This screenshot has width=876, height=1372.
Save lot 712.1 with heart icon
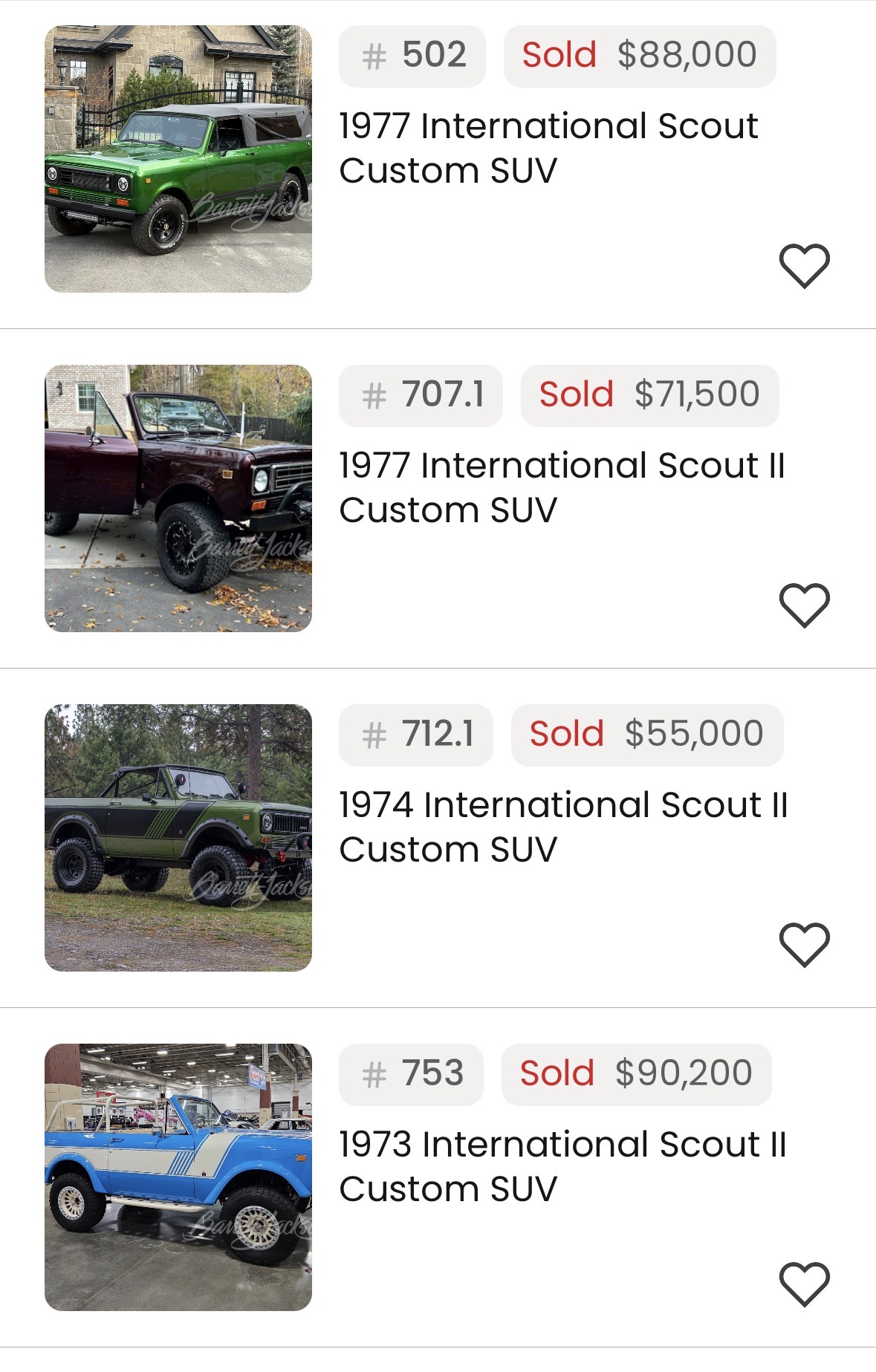[x=804, y=944]
